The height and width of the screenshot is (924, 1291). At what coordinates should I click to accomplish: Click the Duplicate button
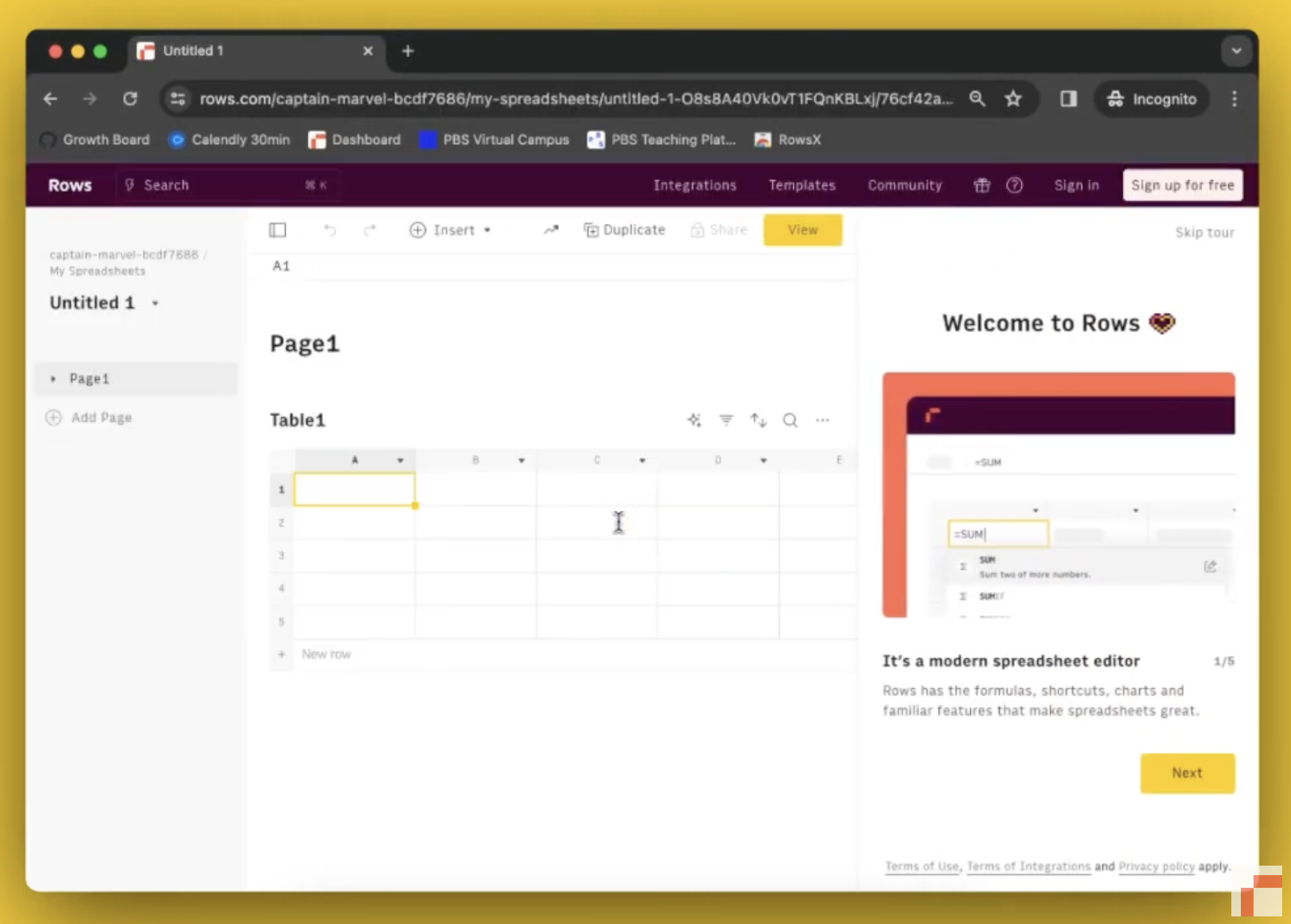point(625,230)
